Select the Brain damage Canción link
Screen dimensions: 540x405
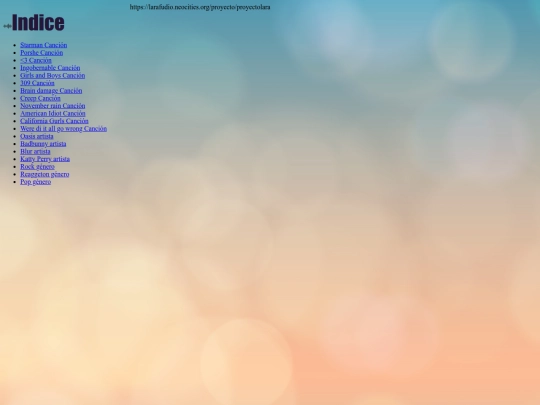coord(51,91)
